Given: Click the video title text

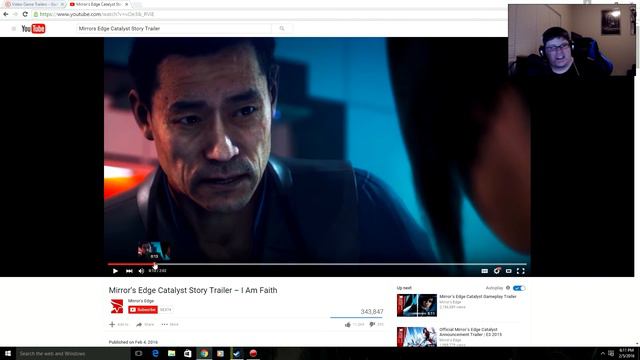Looking at the screenshot, I should (x=193, y=290).
